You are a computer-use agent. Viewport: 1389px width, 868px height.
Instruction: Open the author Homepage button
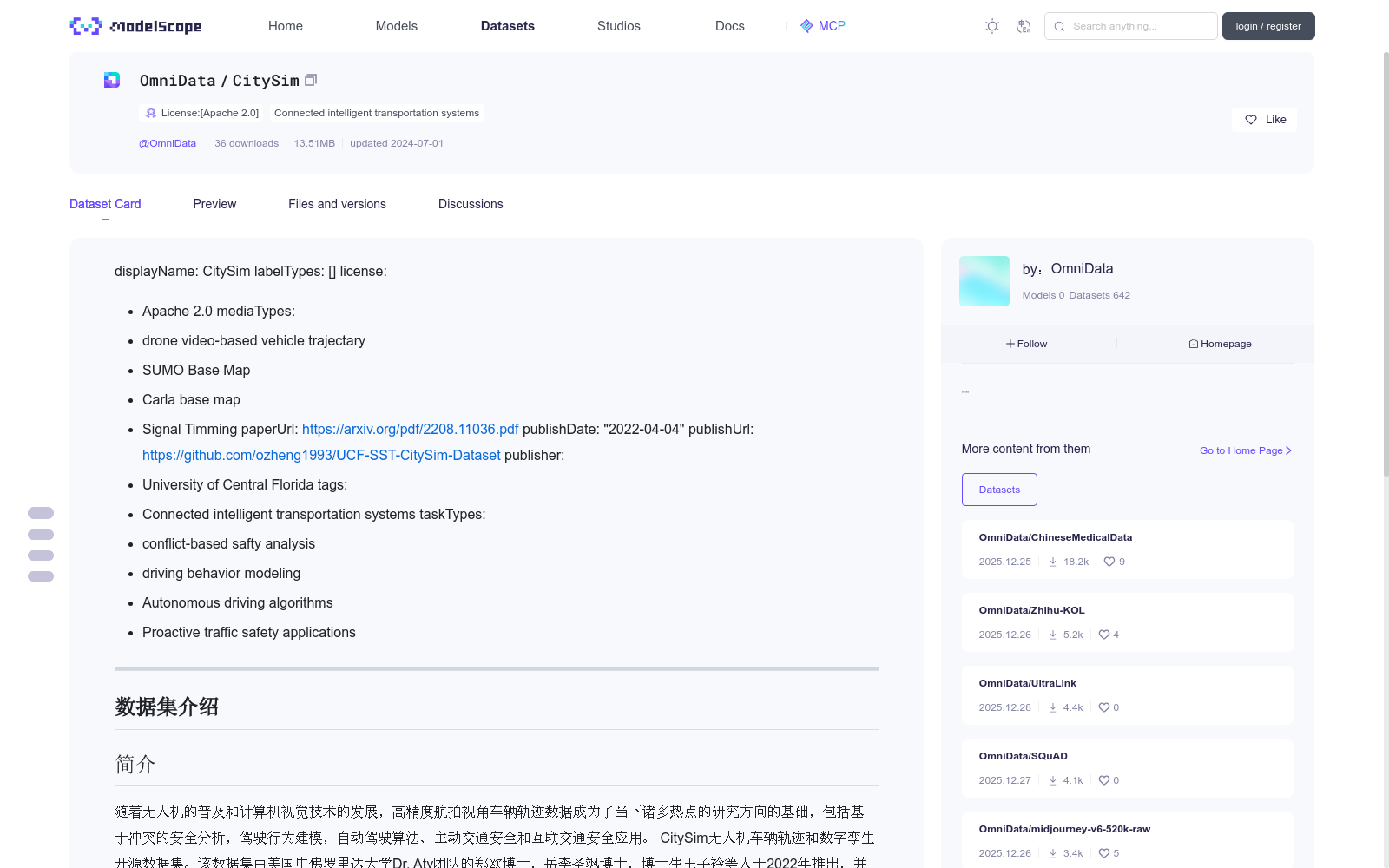pos(1220,344)
